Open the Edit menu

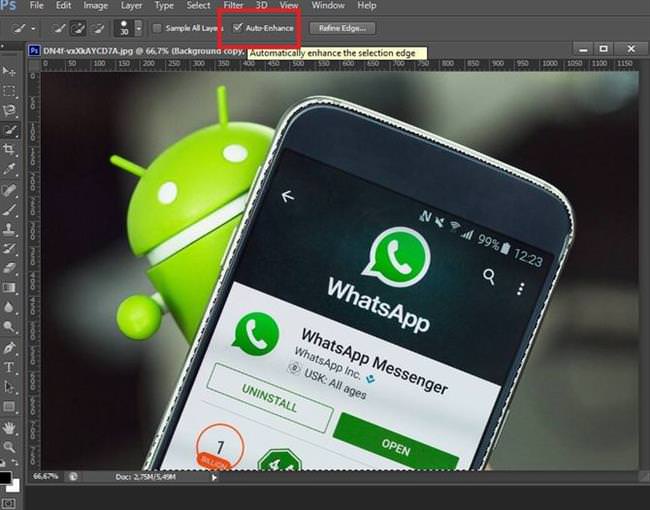pyautogui.click(x=63, y=5)
